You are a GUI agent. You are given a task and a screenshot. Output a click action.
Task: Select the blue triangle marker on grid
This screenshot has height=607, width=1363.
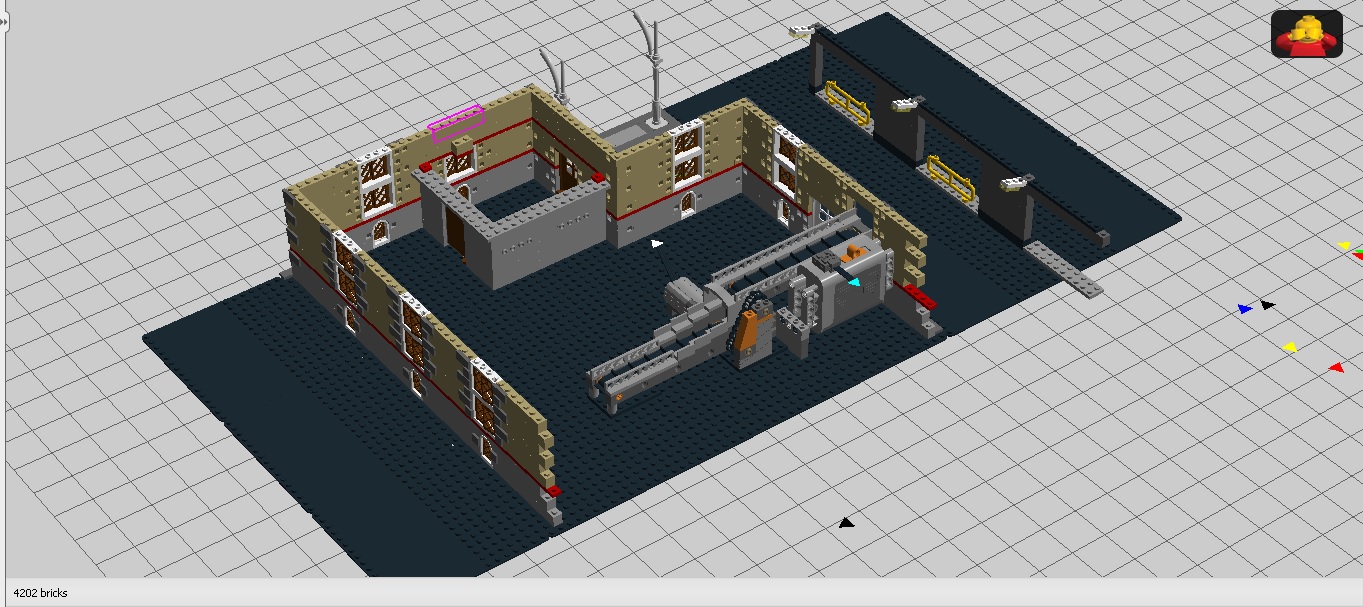pos(1245,309)
